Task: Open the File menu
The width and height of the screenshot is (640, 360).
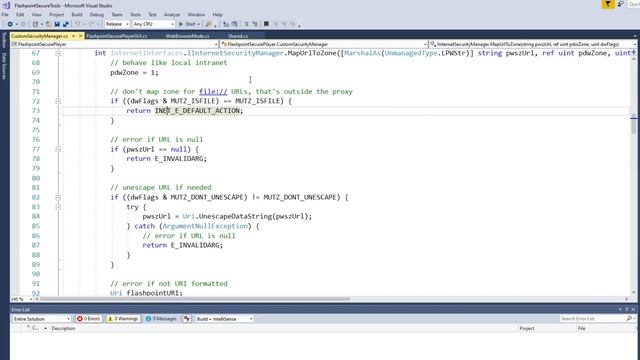Action: (5, 15)
